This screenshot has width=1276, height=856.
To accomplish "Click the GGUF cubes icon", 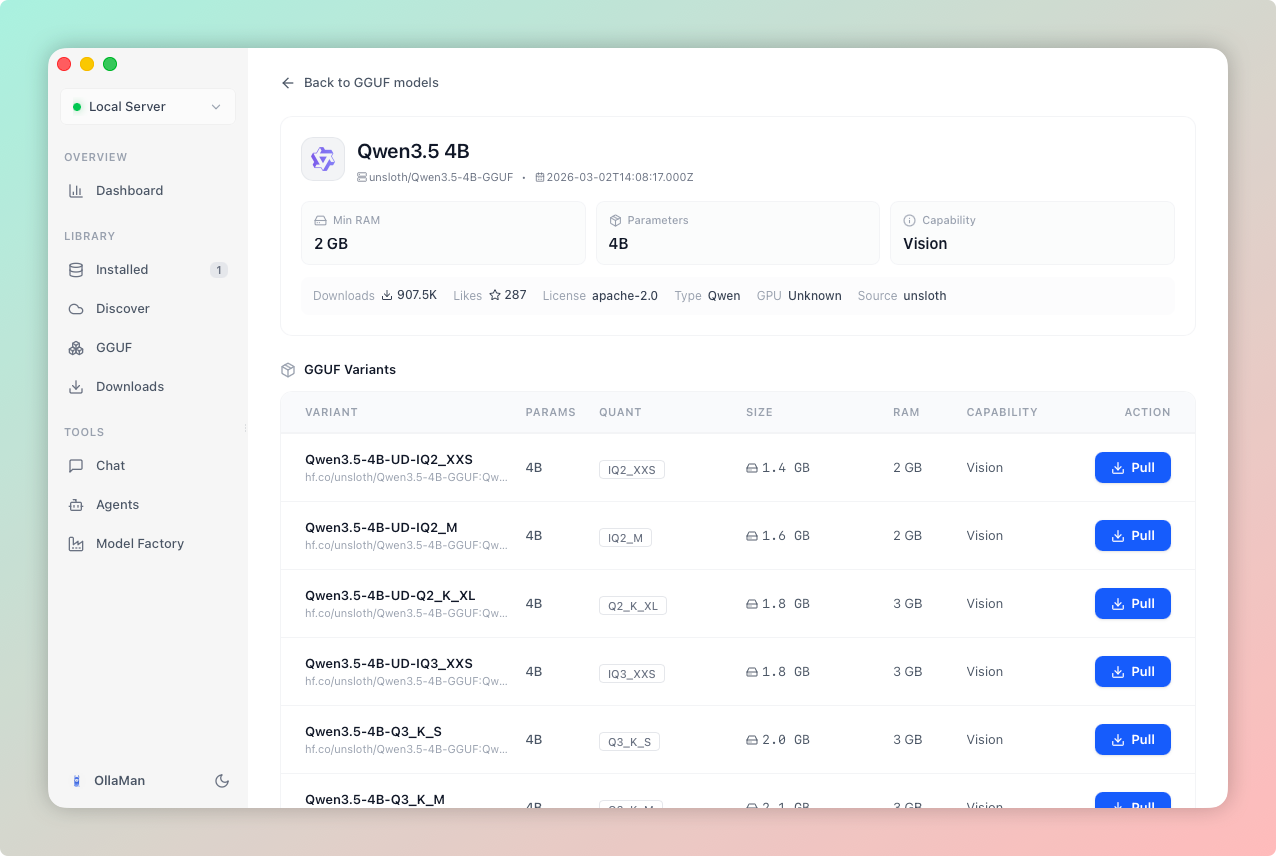I will [76, 348].
